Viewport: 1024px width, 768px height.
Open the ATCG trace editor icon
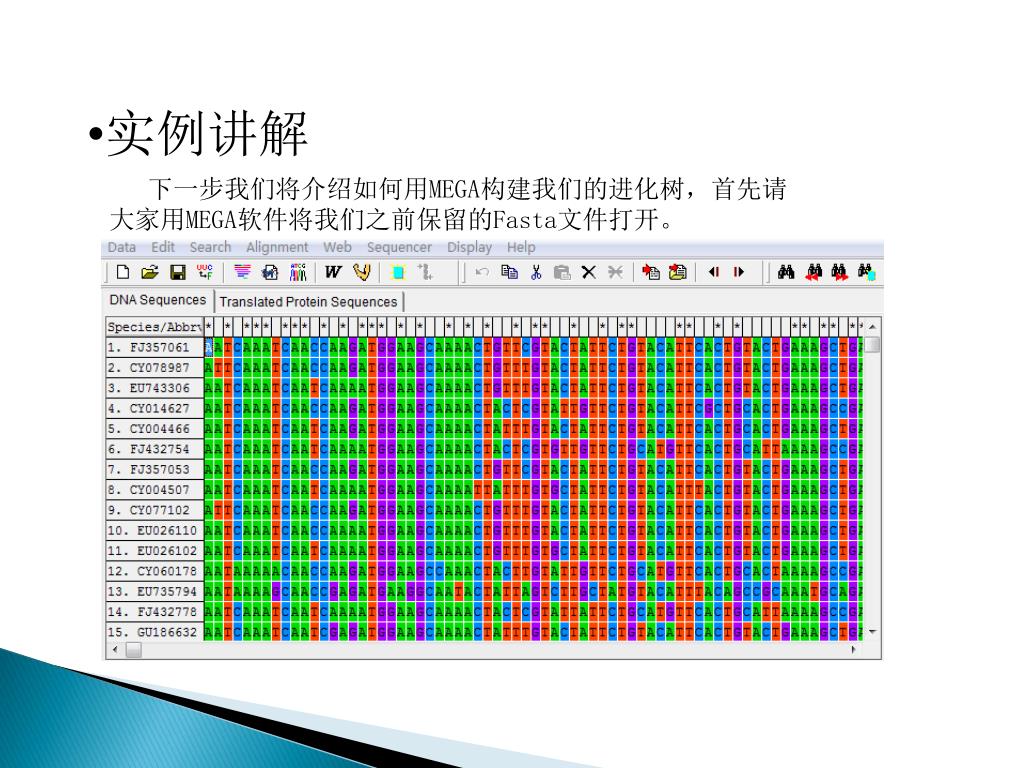point(298,272)
